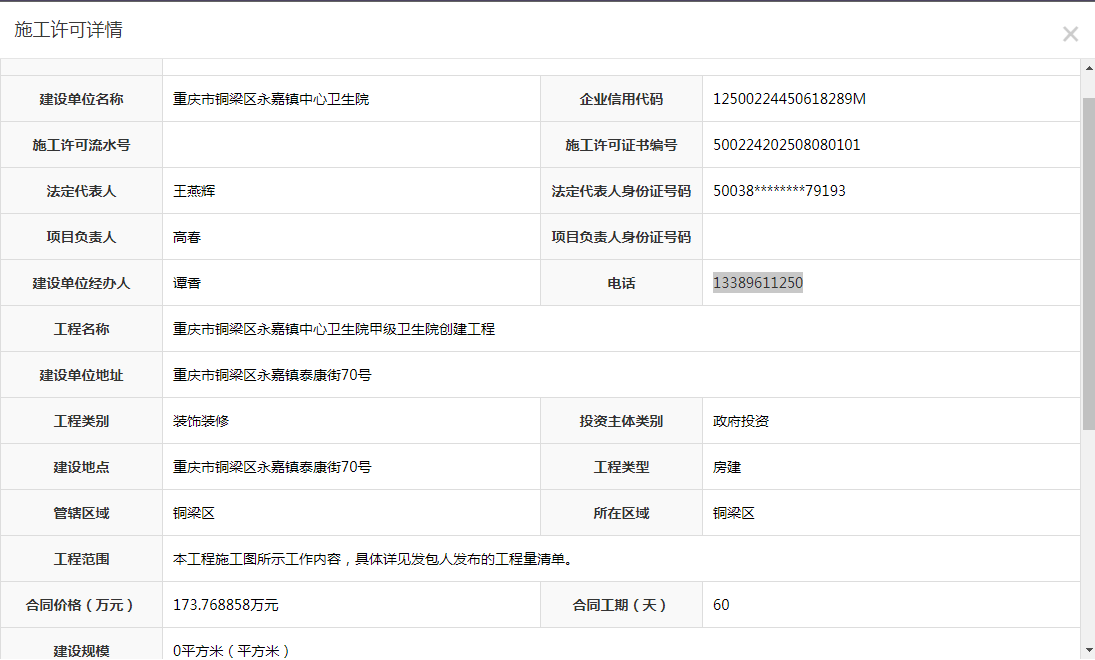
Task: Click the 工程范围 description text
Action: pos(373,559)
